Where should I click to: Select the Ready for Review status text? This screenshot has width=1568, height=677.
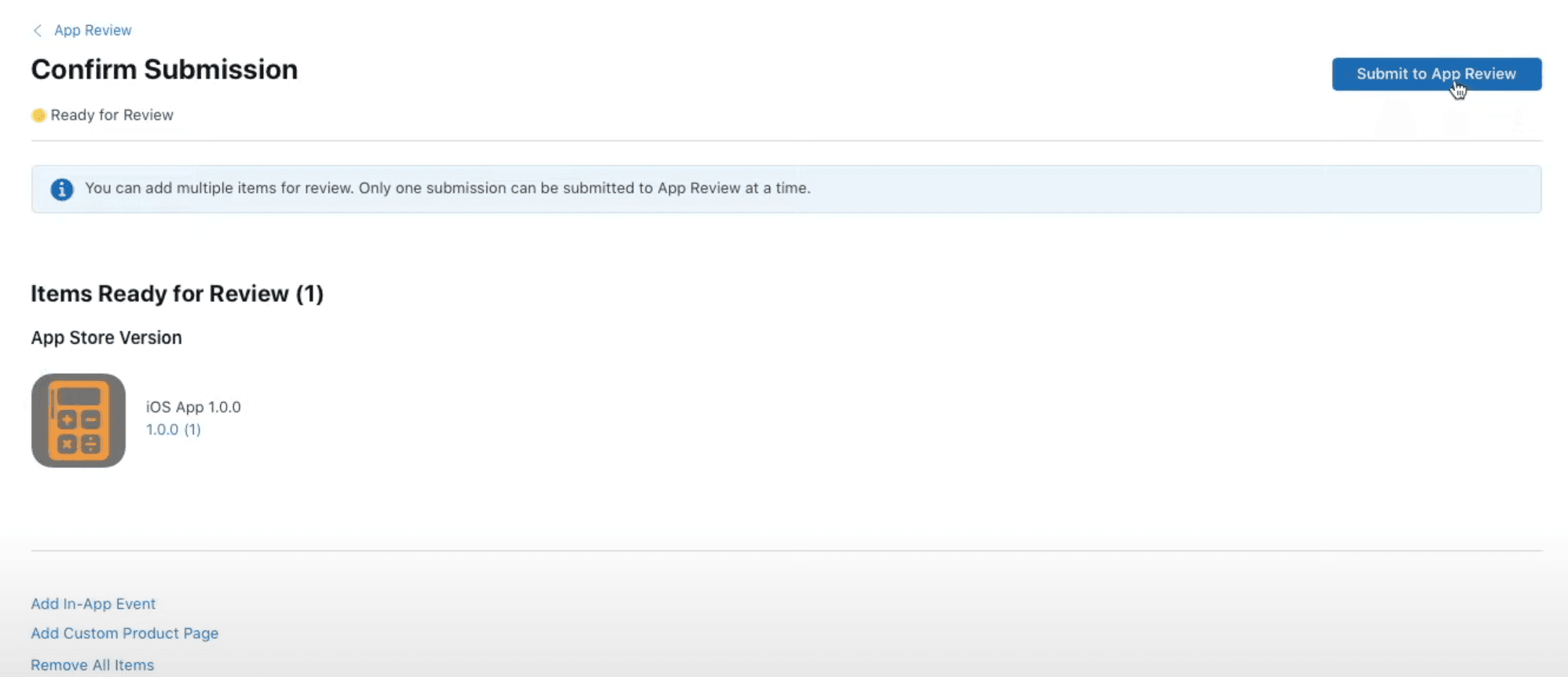pos(112,115)
